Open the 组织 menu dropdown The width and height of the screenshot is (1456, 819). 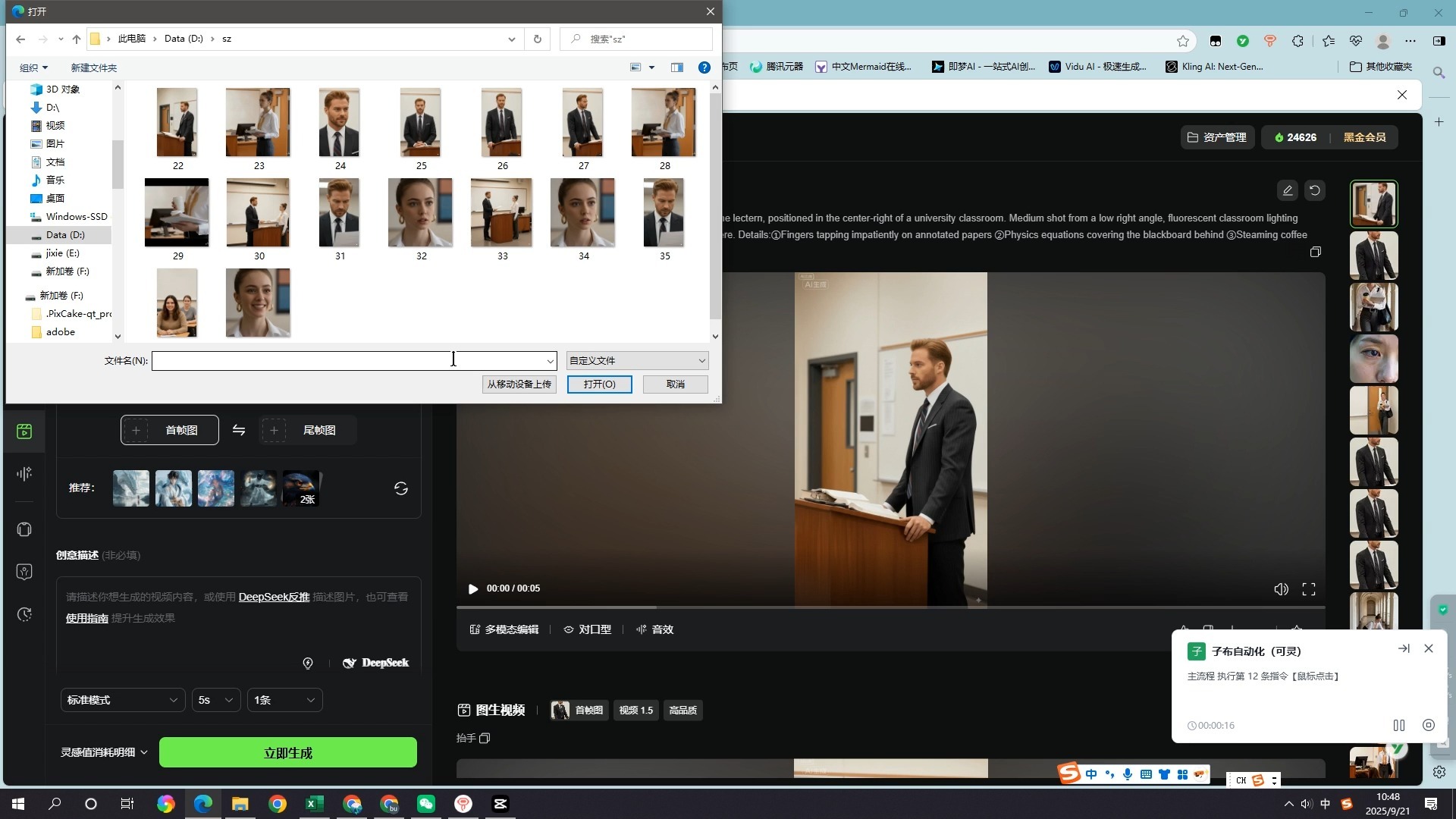(x=33, y=67)
